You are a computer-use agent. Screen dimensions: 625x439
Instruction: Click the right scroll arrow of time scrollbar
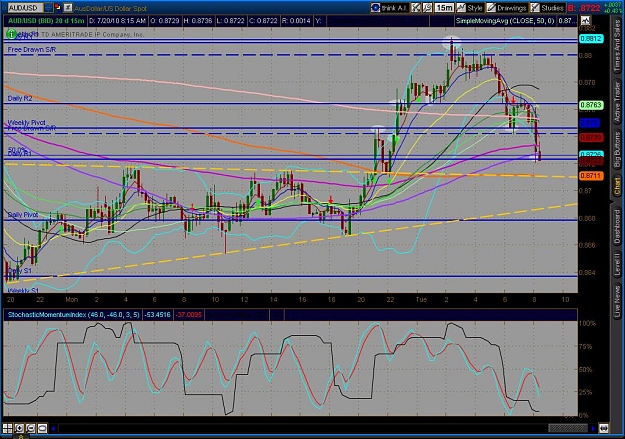pyautogui.click(x=593, y=429)
